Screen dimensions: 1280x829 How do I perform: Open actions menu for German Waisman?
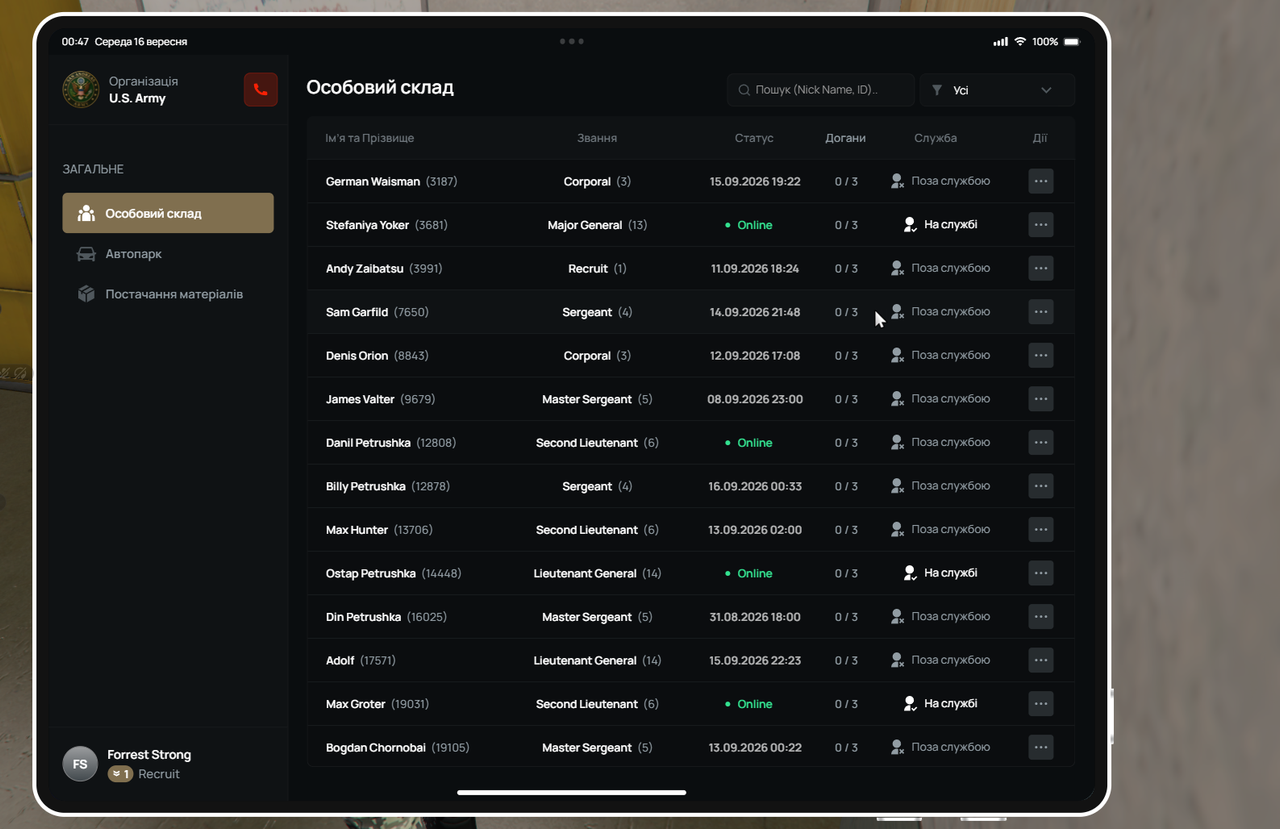click(x=1041, y=181)
